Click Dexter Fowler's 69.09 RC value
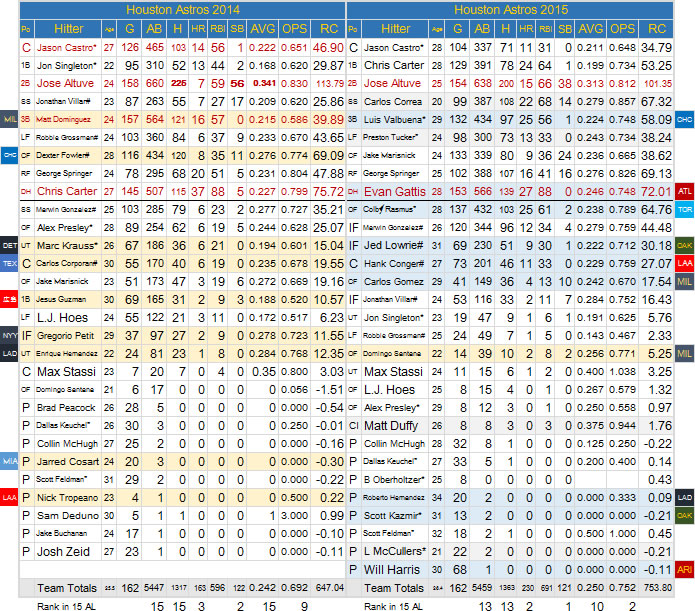 [328, 155]
